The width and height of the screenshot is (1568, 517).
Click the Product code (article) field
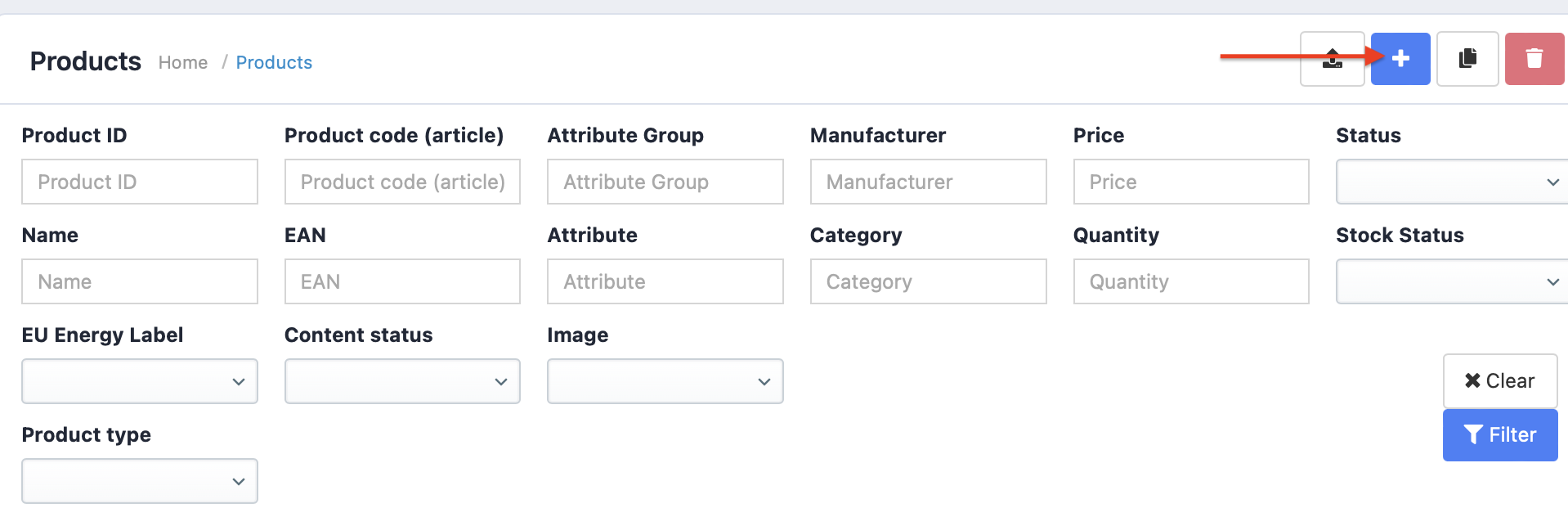coord(402,182)
